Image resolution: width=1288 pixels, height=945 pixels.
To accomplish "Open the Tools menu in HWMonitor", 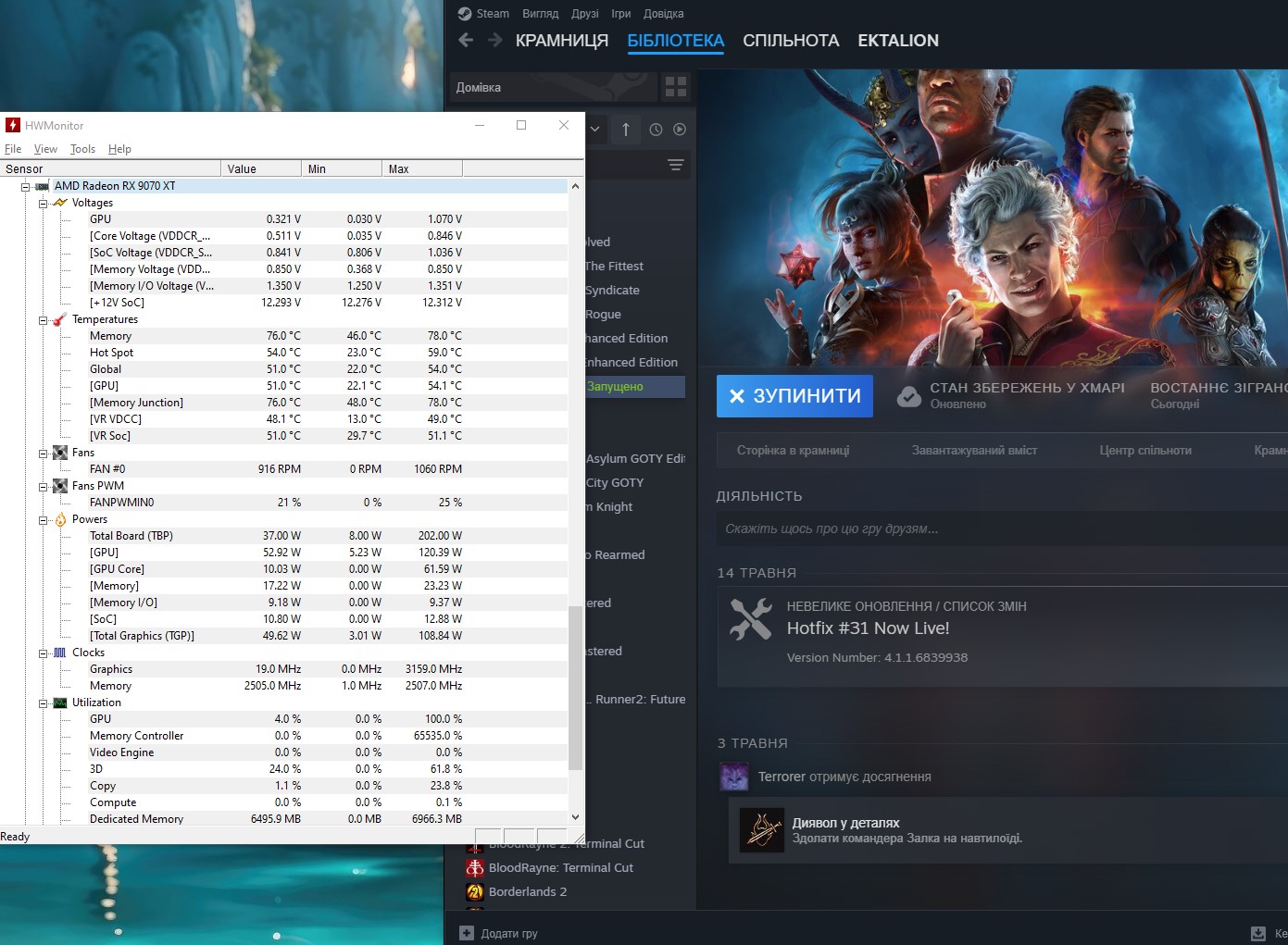I will click(x=82, y=149).
